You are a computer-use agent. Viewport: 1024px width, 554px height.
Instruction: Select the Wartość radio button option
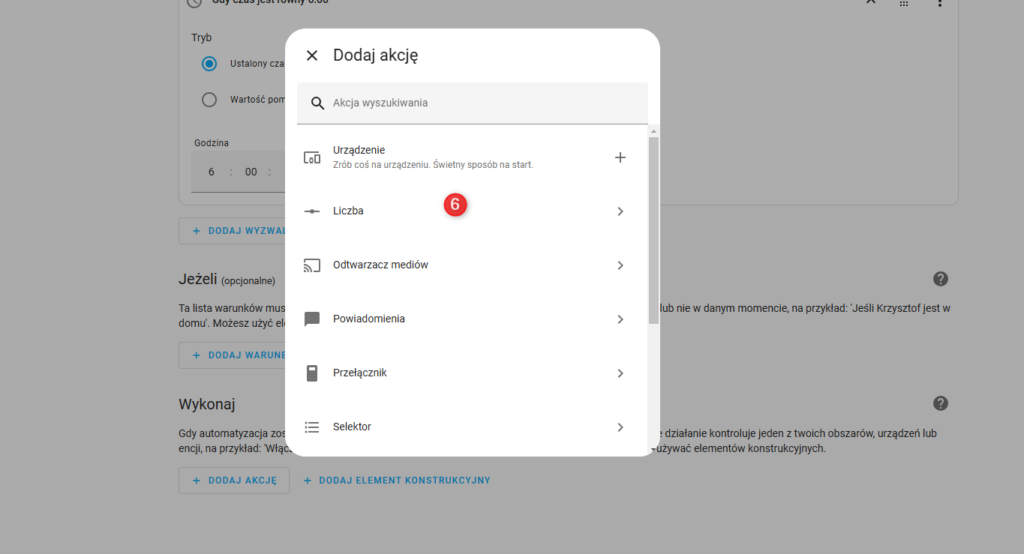point(209,99)
